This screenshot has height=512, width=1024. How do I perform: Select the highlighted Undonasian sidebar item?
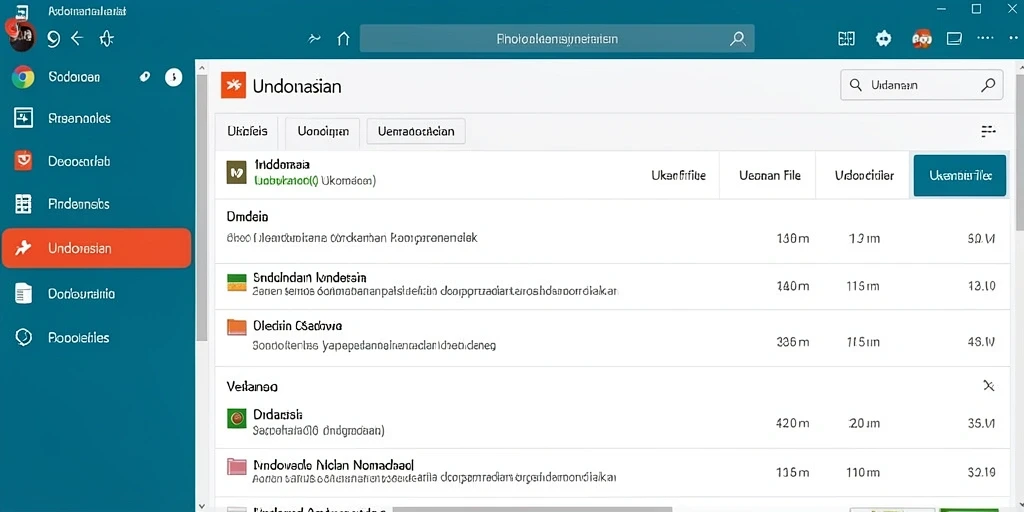point(96,248)
